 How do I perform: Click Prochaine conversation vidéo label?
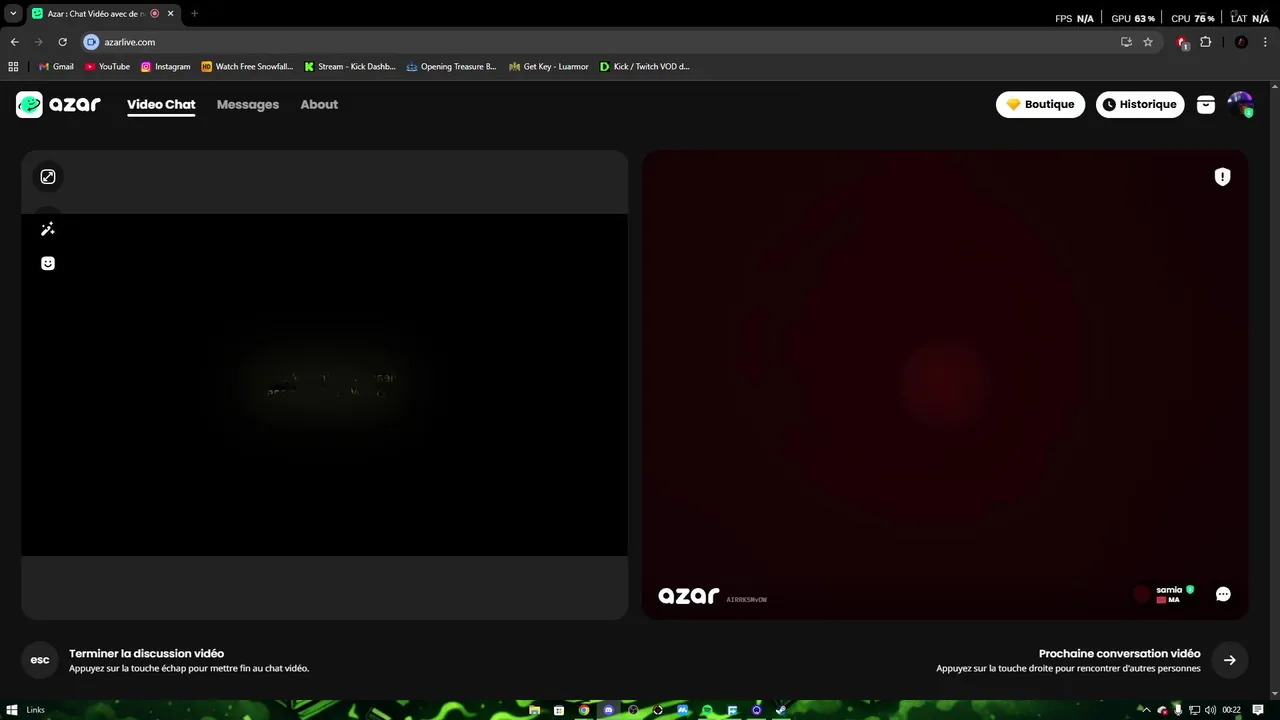(1119, 653)
